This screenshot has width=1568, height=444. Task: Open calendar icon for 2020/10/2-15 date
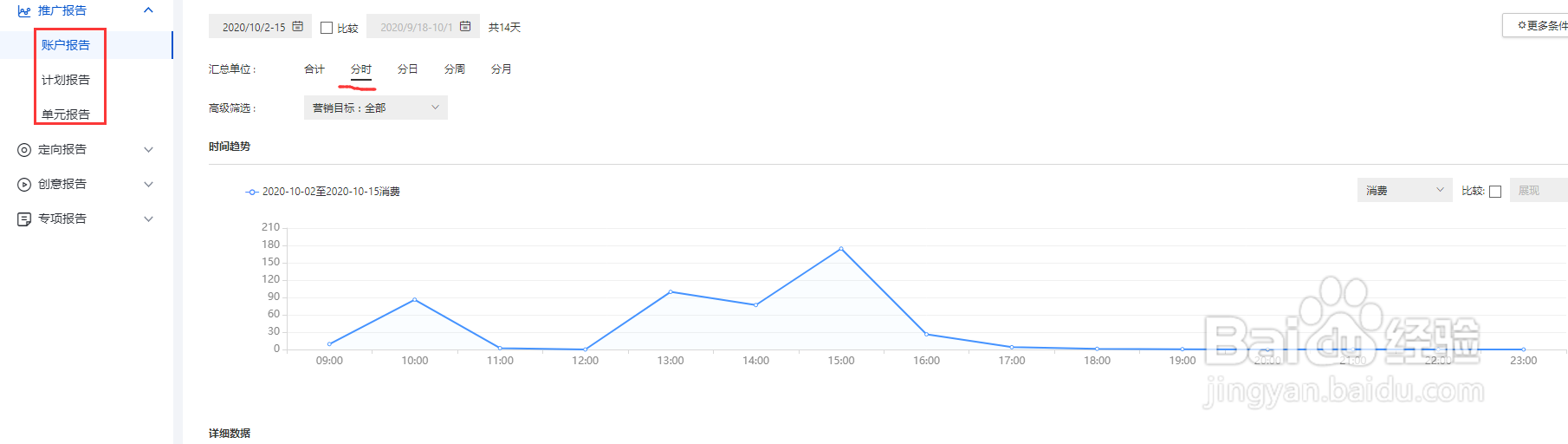[x=298, y=27]
